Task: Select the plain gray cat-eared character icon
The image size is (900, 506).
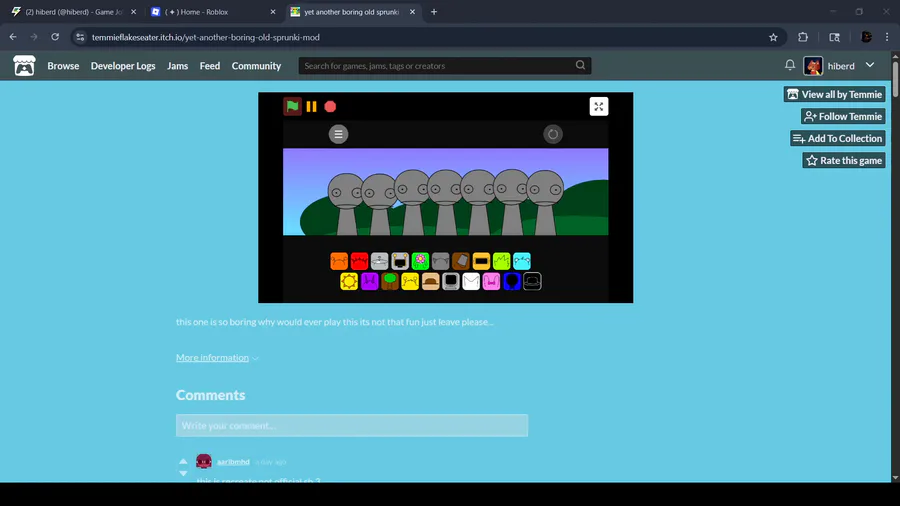Action: [x=440, y=261]
